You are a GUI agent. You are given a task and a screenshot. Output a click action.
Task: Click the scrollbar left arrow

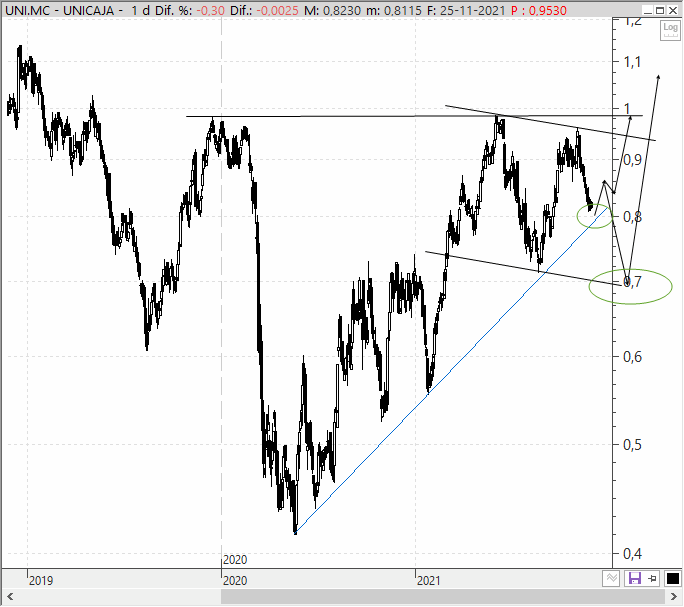pos(10,597)
